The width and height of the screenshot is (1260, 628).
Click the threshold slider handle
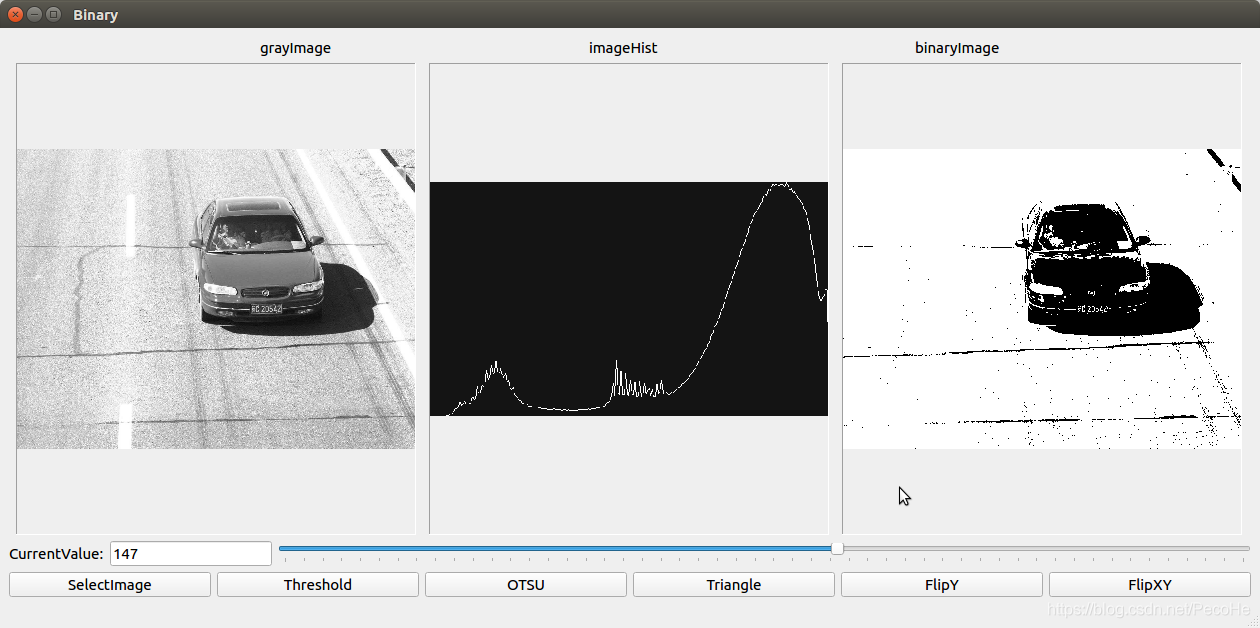(x=837, y=548)
